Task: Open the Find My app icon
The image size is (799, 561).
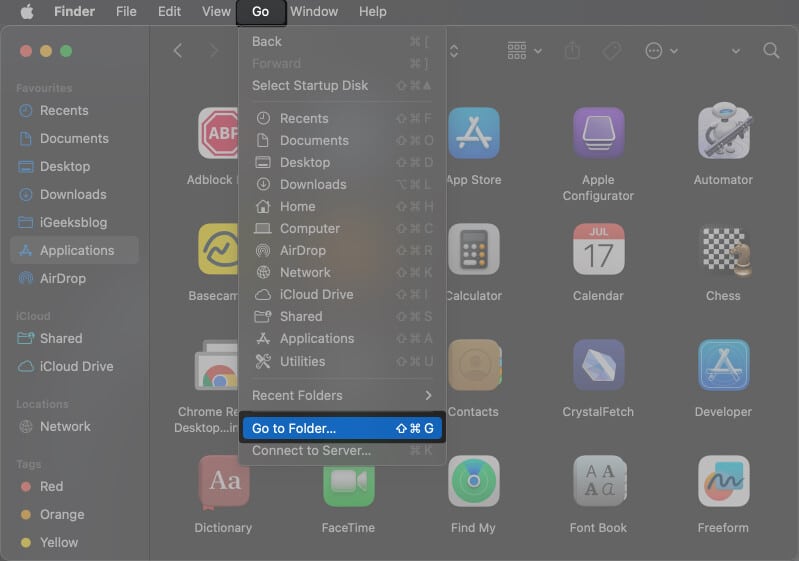Action: (x=474, y=481)
